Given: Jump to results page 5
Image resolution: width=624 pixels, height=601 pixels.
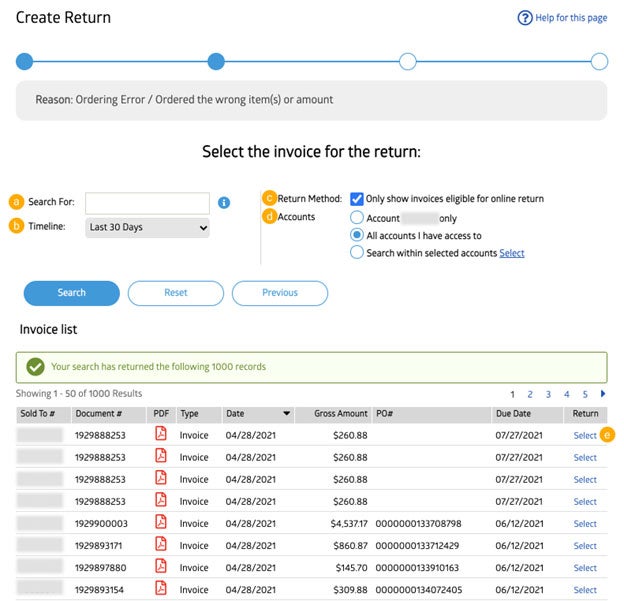Looking at the screenshot, I should pos(585,395).
